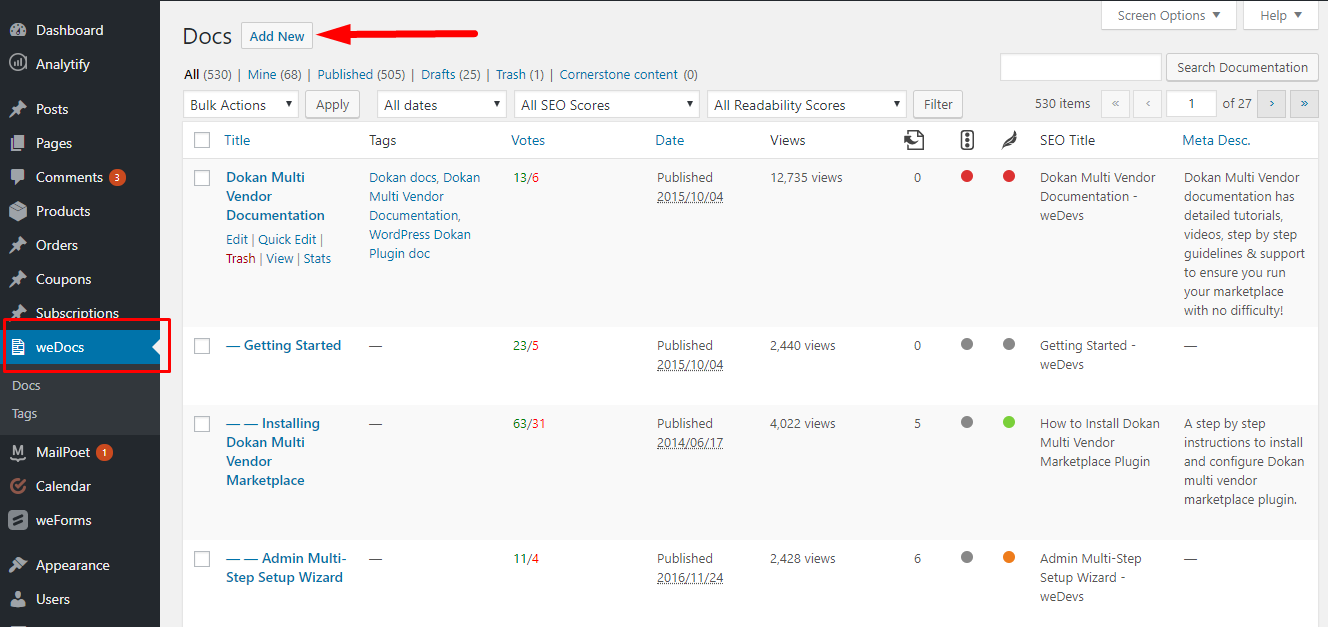Show Drafts (25) docs
This screenshot has height=627, width=1328.
pyautogui.click(x=450, y=74)
